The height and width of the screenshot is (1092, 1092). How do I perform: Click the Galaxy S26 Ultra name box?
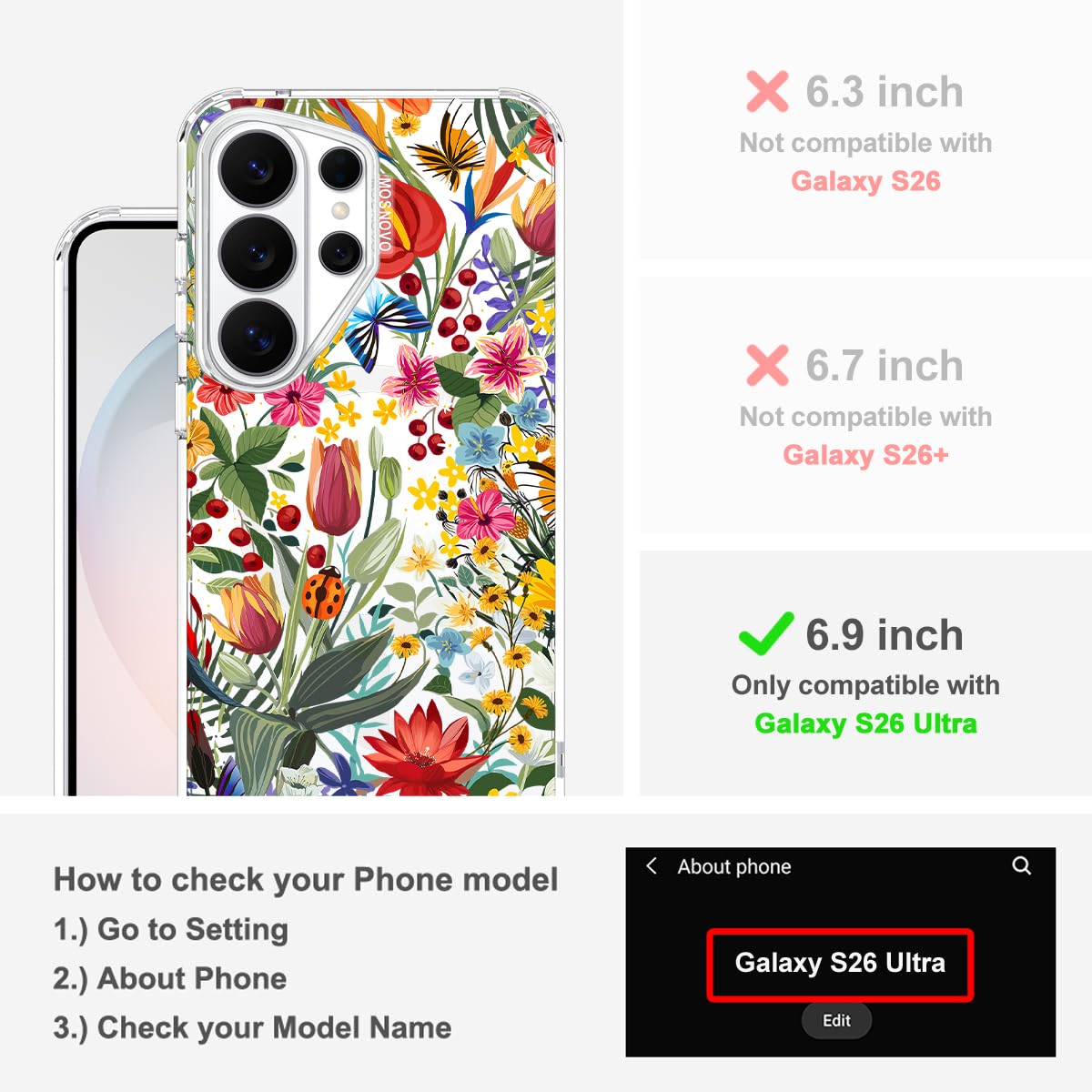pyautogui.click(x=840, y=965)
